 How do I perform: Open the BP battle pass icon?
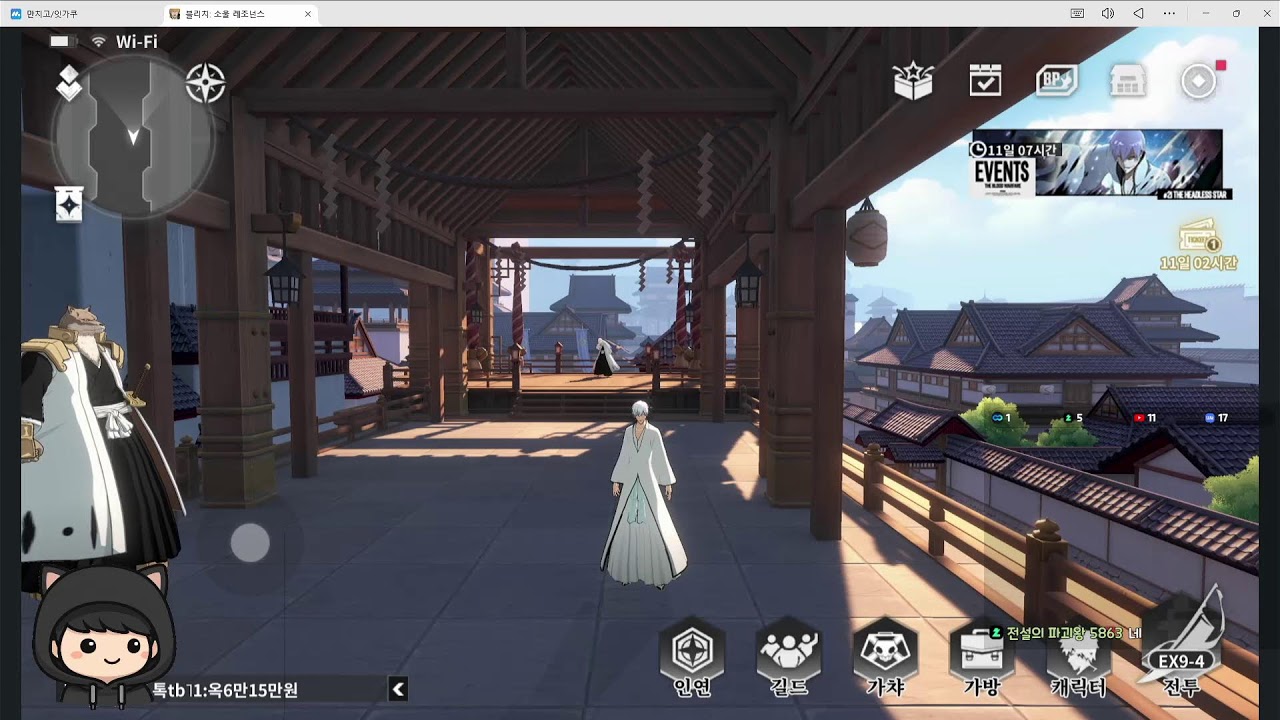[x=1056, y=81]
